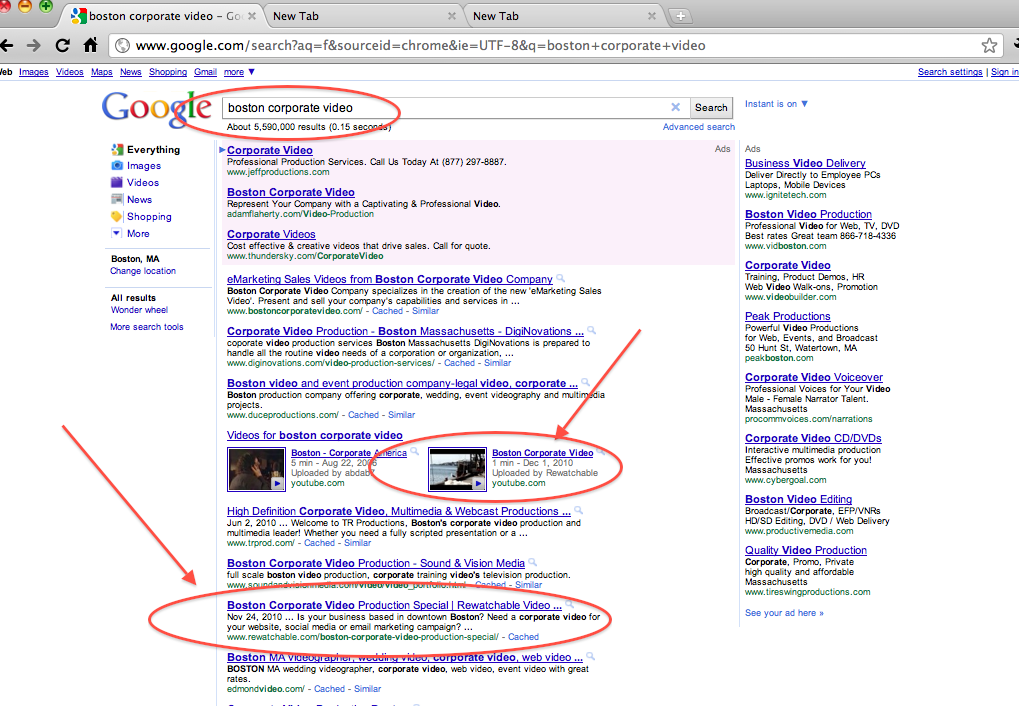Open Similar link for duceproductions.com result
Screen dimensions: 1019x706
pyautogui.click(x=401, y=415)
